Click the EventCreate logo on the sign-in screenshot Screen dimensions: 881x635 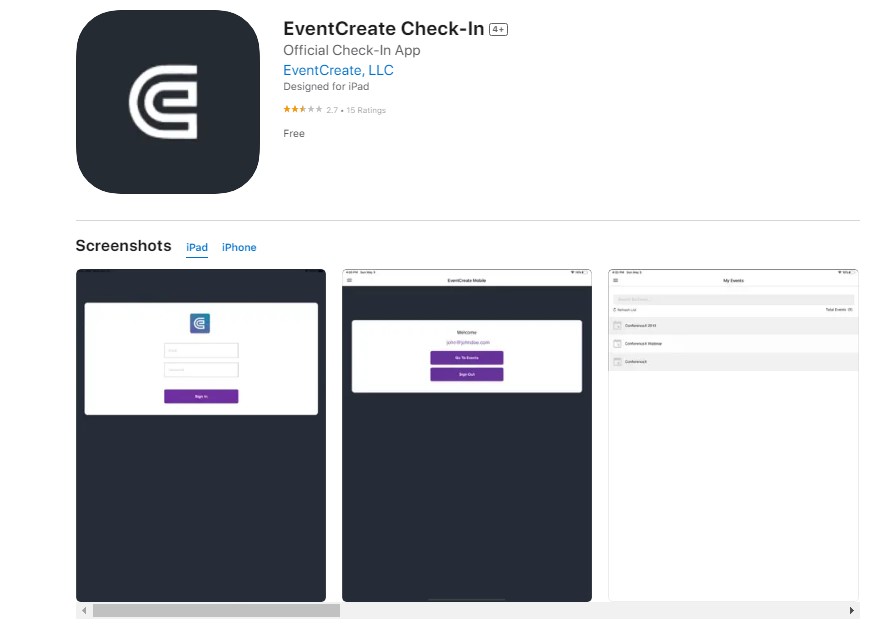pyautogui.click(x=200, y=321)
